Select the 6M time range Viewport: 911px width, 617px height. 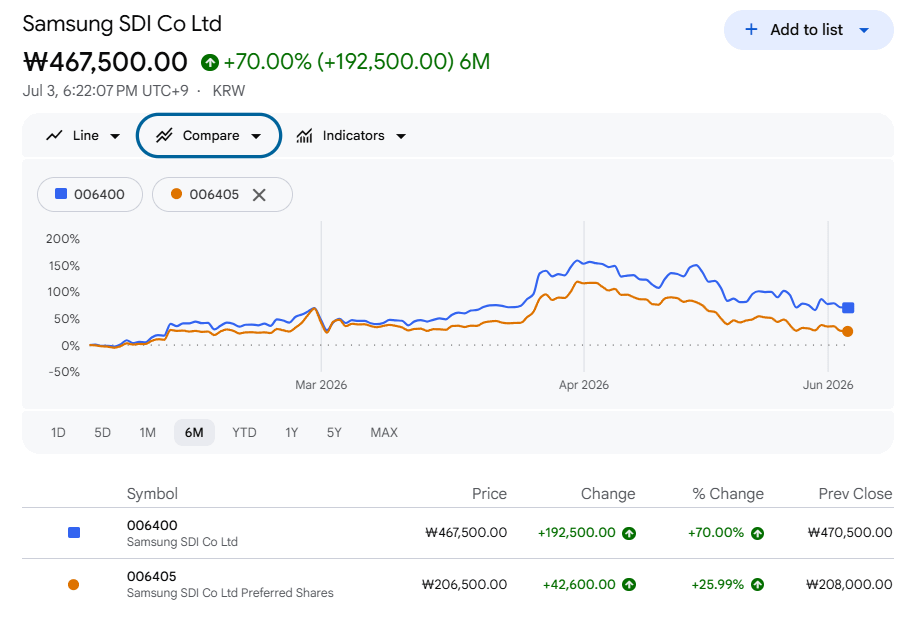(x=194, y=432)
